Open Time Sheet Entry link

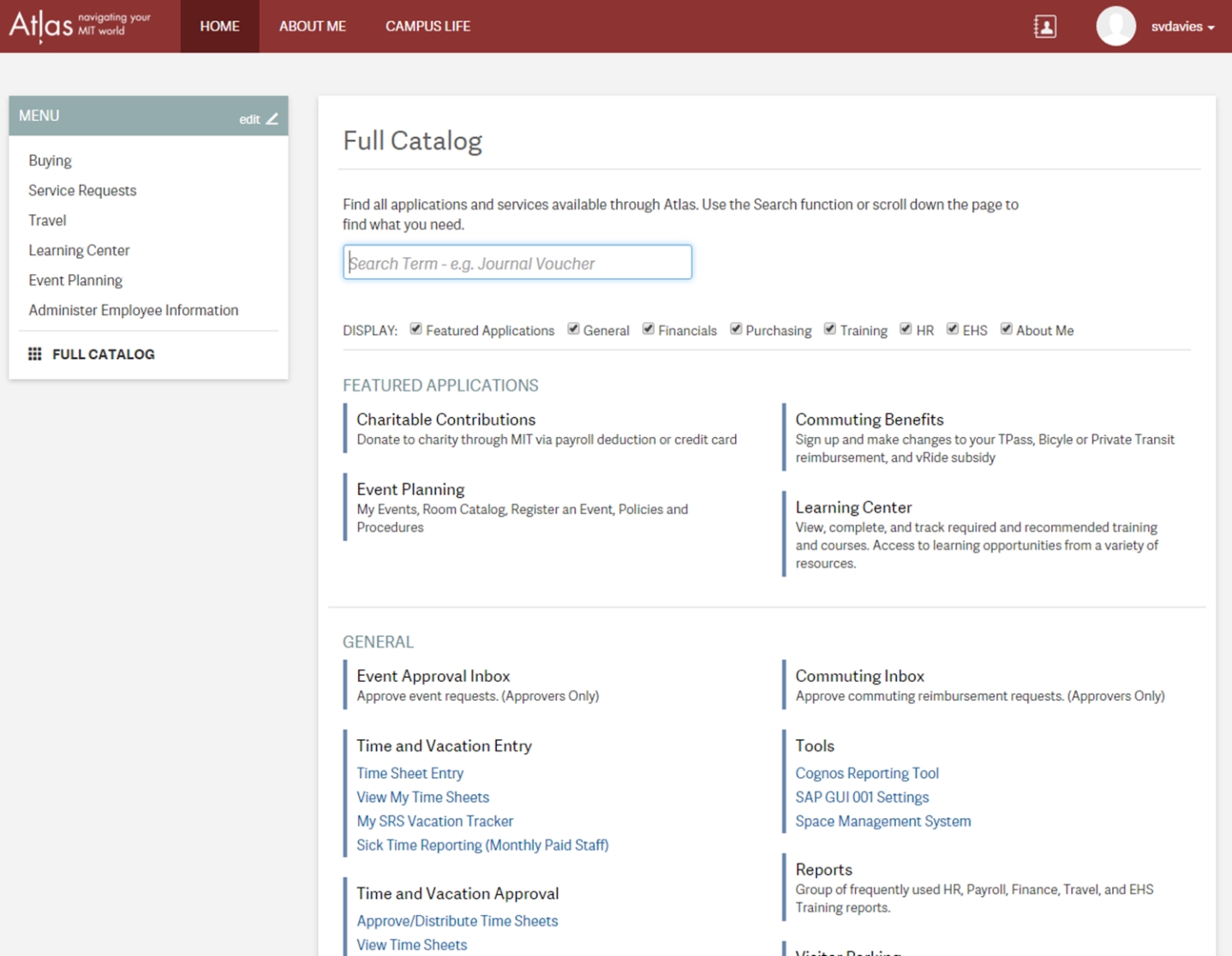pyautogui.click(x=410, y=773)
